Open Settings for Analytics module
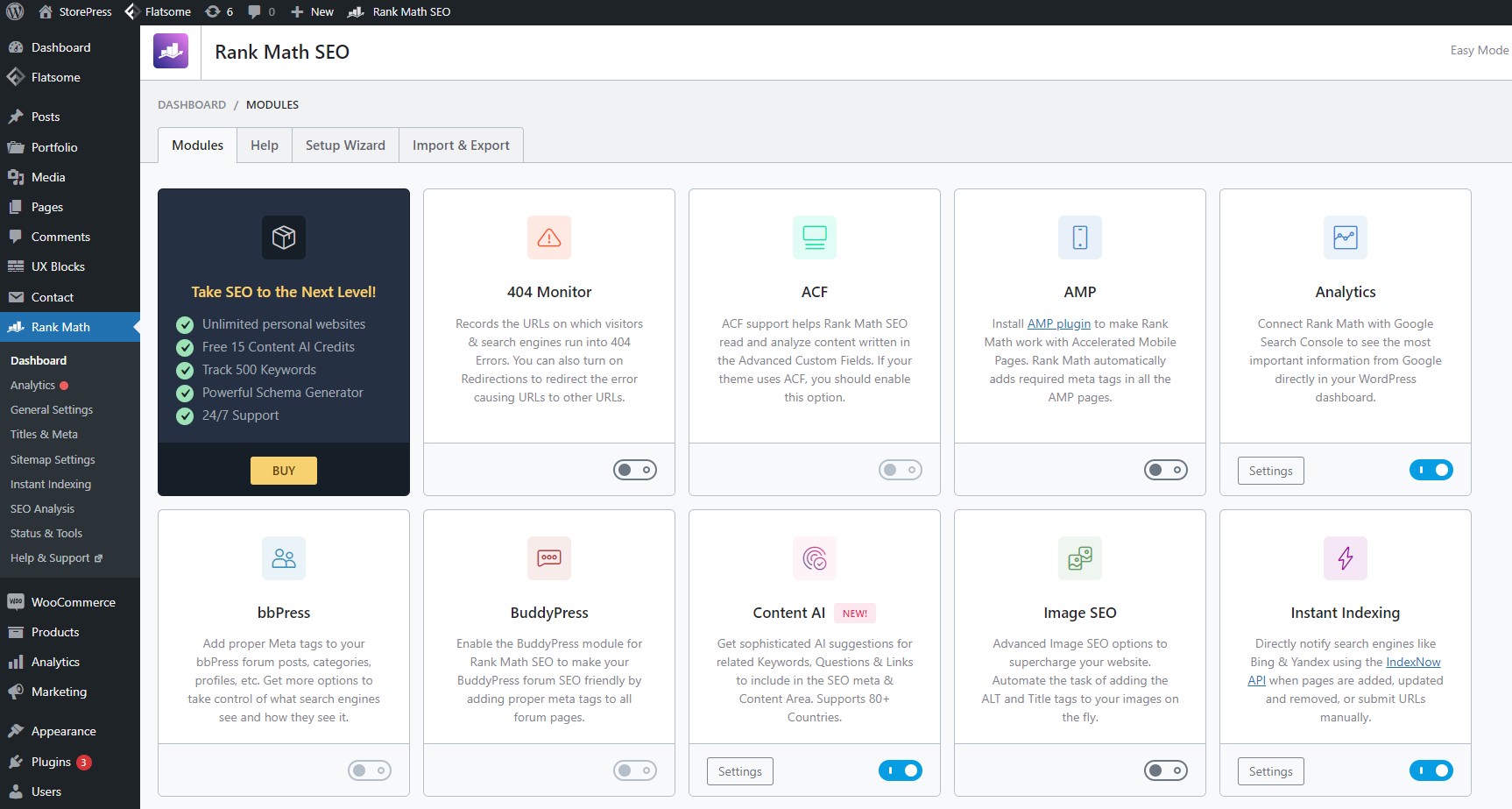The height and width of the screenshot is (809, 1512). click(1270, 471)
